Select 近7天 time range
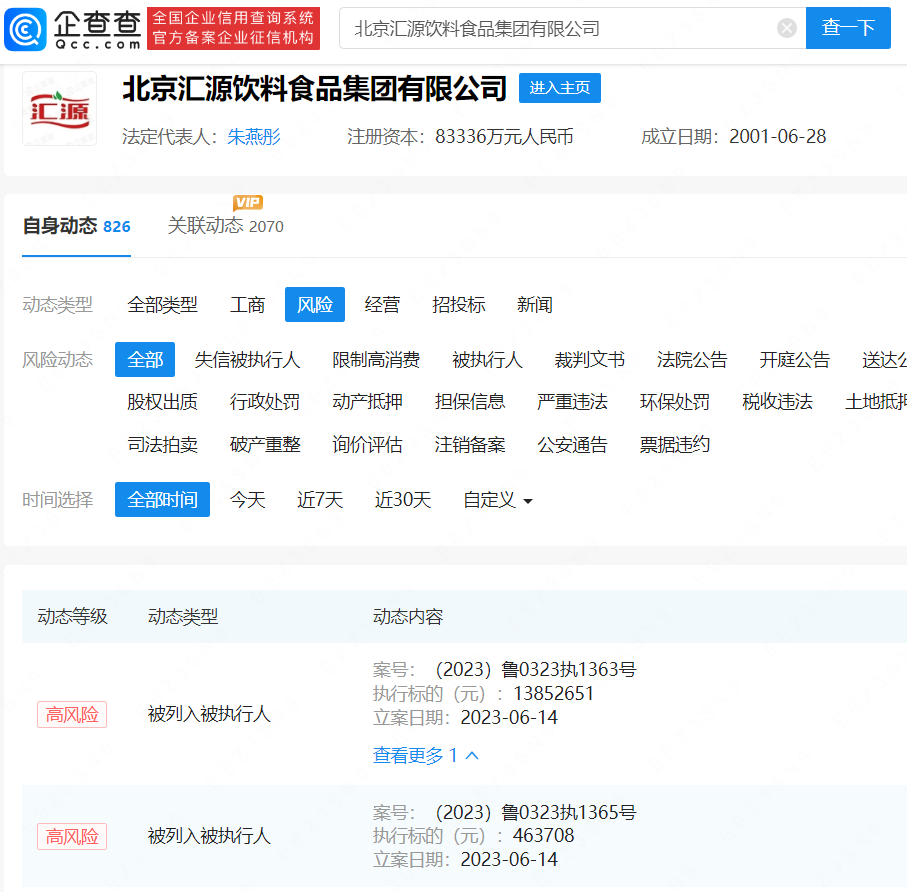The height and width of the screenshot is (892, 907). click(x=320, y=499)
